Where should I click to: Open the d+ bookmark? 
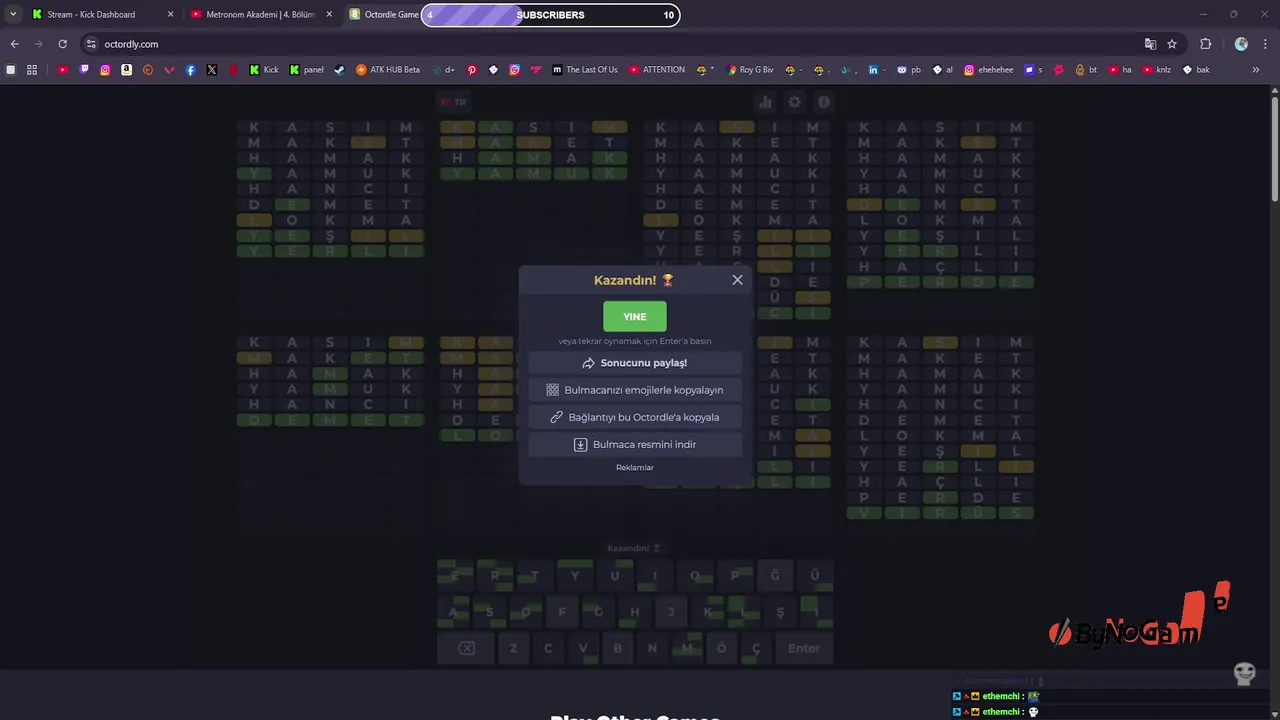[444, 70]
